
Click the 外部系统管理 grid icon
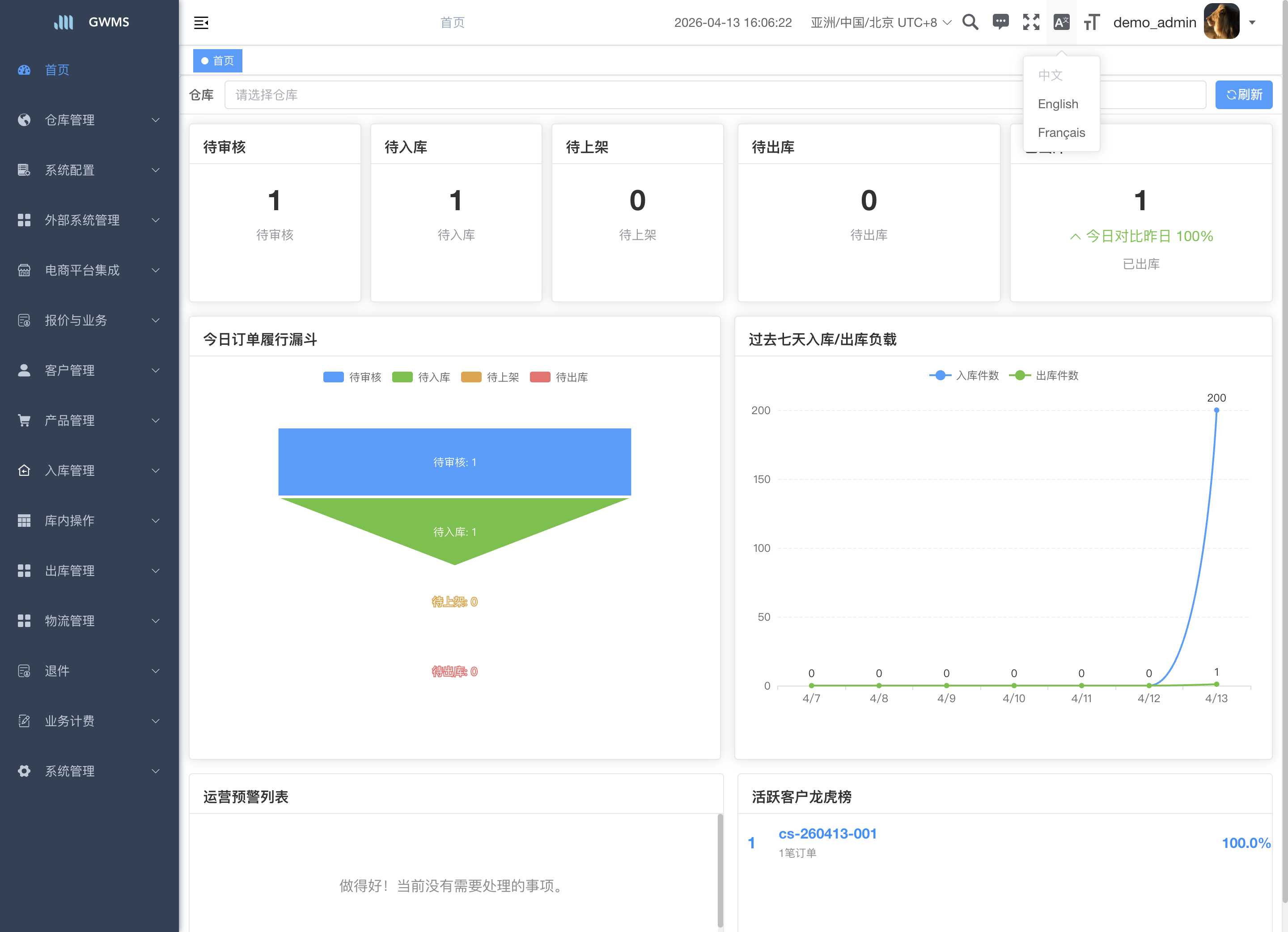coord(24,220)
